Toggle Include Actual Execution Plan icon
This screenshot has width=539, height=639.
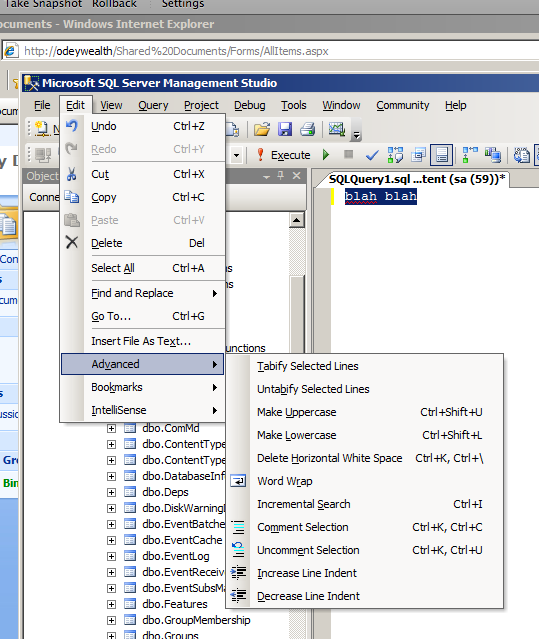470,155
